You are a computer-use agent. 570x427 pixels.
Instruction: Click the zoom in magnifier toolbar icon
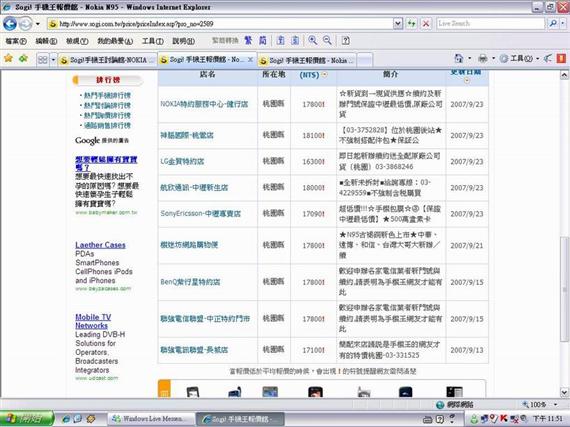tap(313, 40)
